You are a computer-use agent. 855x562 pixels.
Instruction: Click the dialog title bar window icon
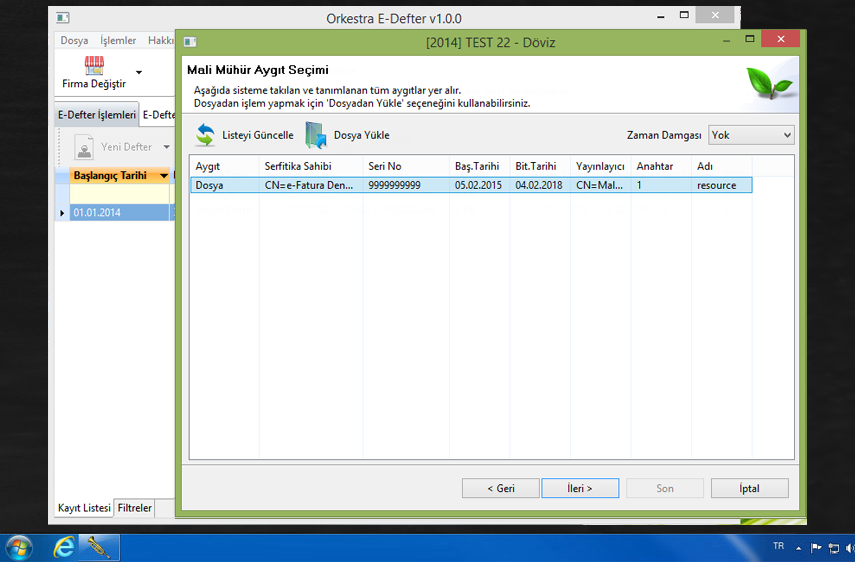[190, 42]
